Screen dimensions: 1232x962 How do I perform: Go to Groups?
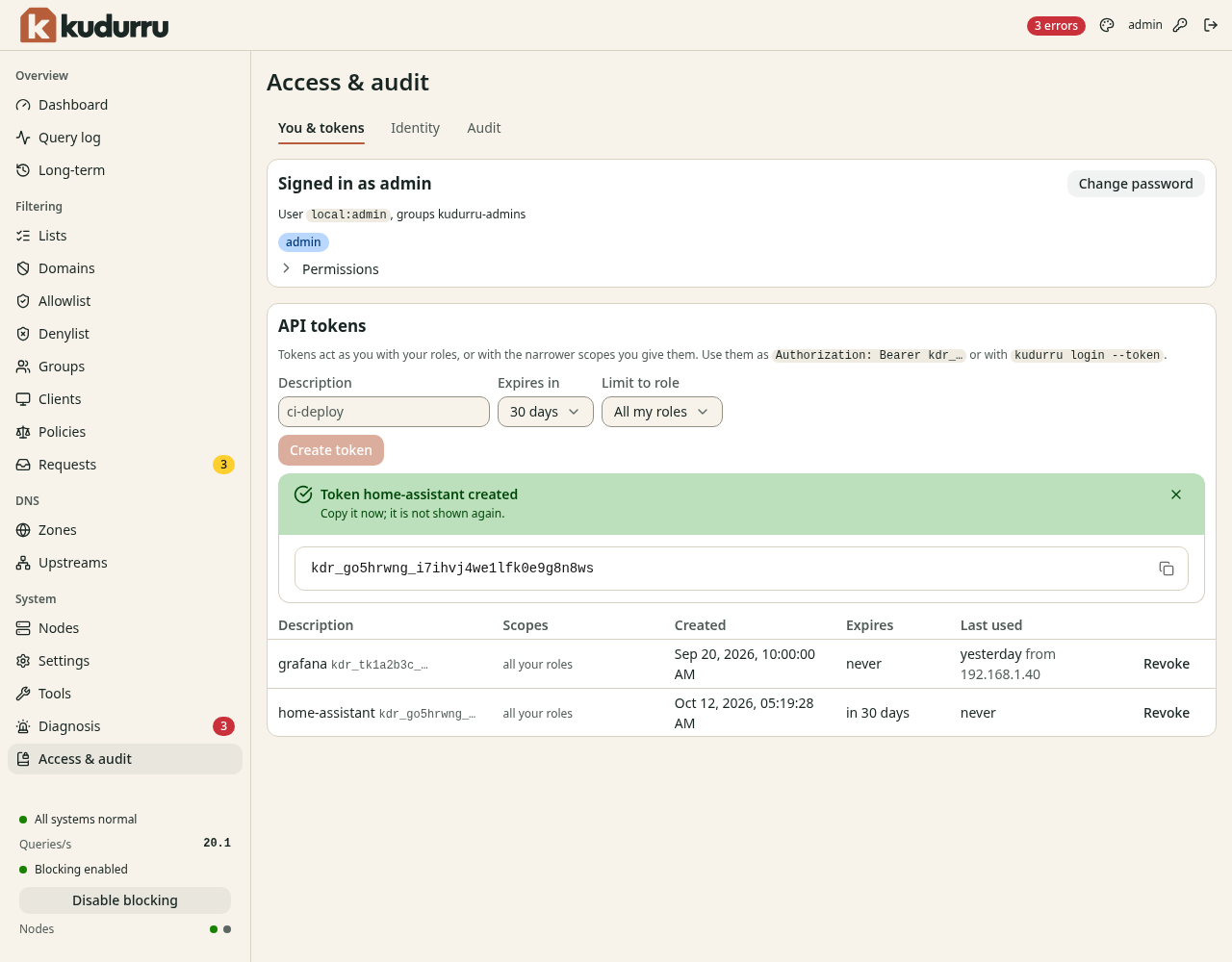[125, 367]
